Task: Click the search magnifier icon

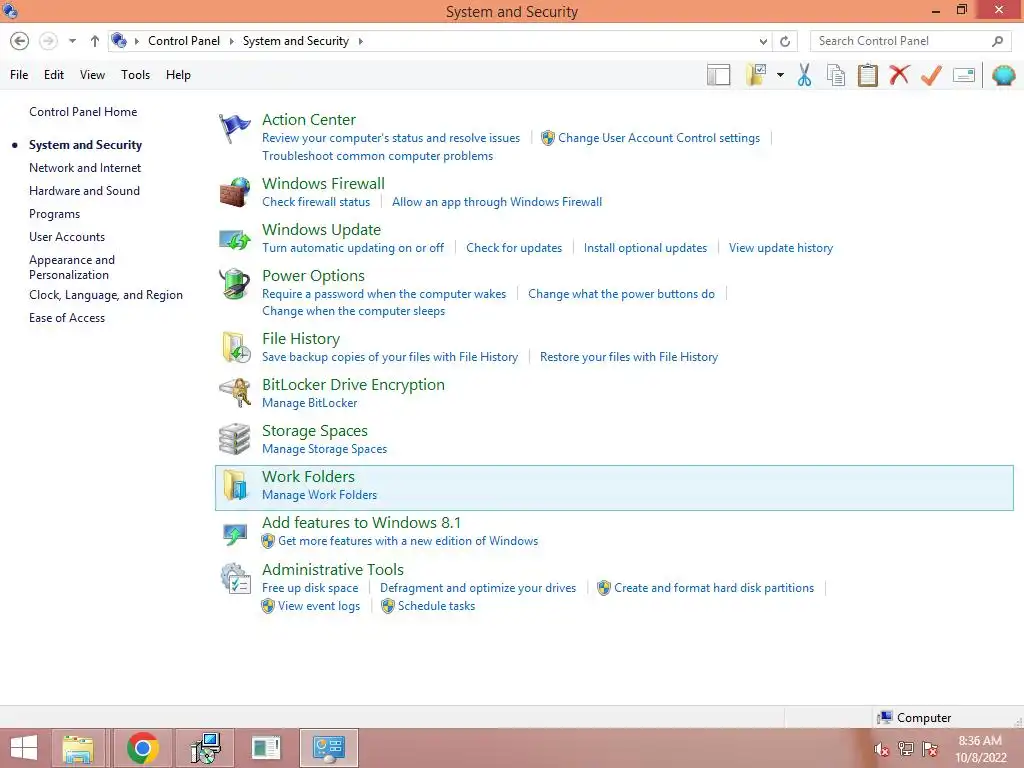Action: [997, 41]
